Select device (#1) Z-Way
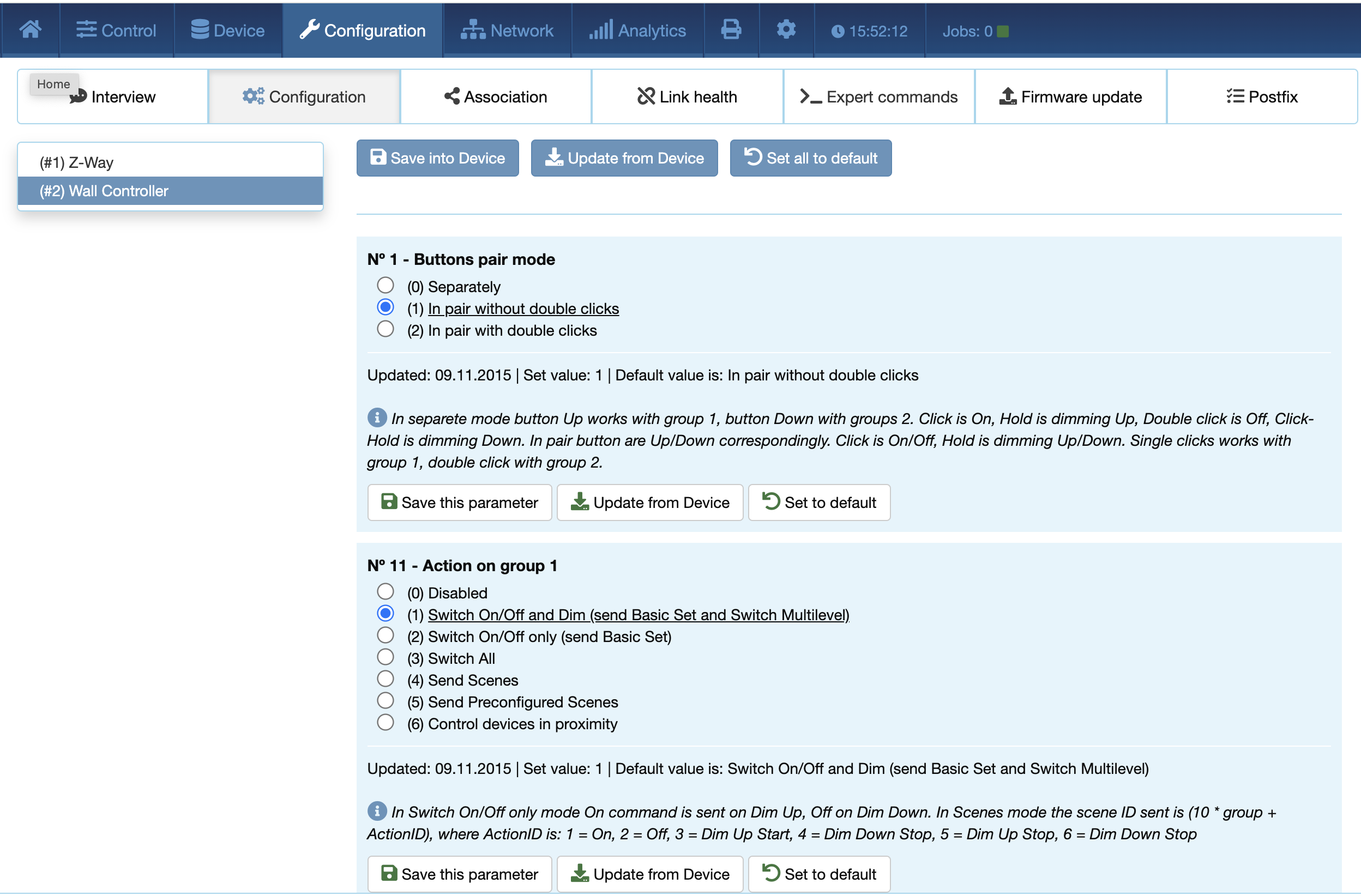Image resolution: width=1361 pixels, height=896 pixels. pos(171,162)
